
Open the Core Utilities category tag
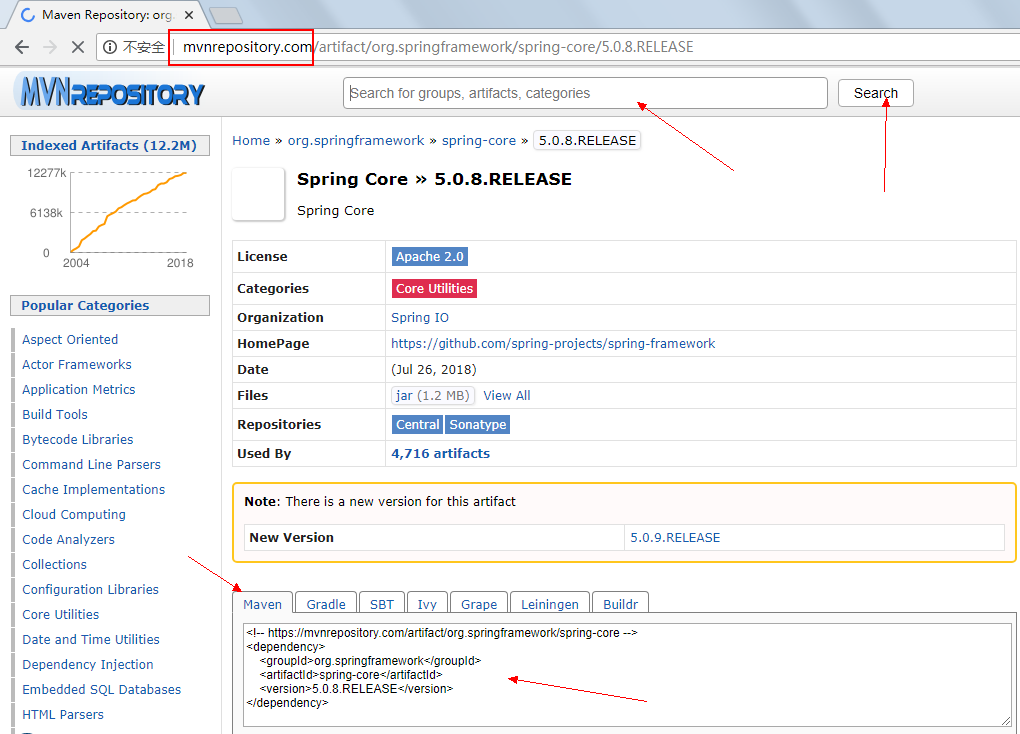[434, 288]
